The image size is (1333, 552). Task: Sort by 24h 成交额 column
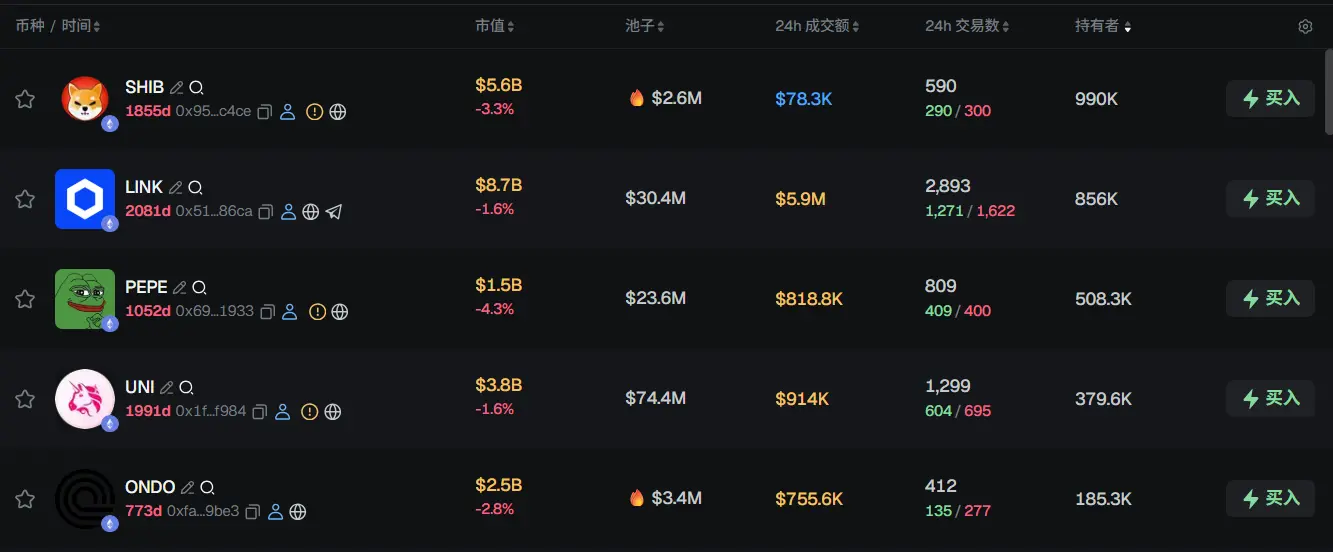click(x=817, y=26)
